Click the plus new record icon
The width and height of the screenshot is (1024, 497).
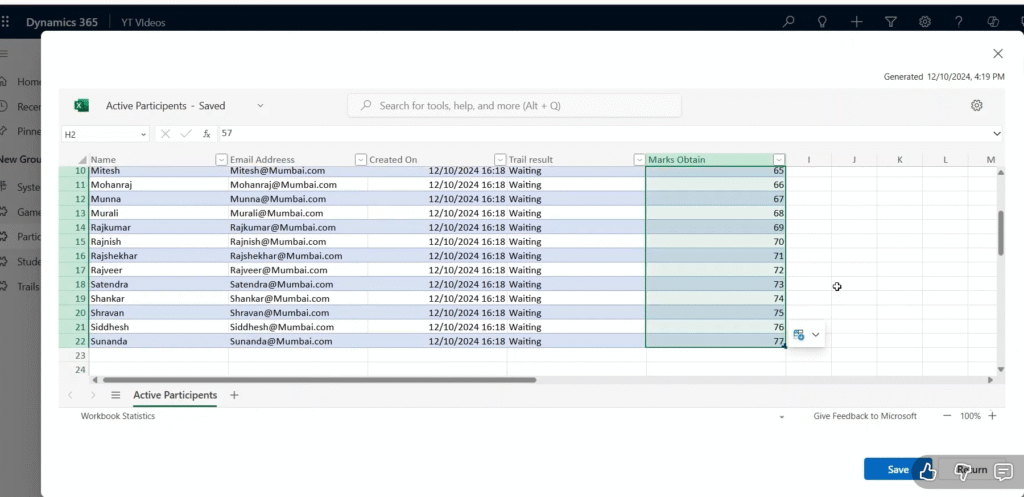click(856, 21)
